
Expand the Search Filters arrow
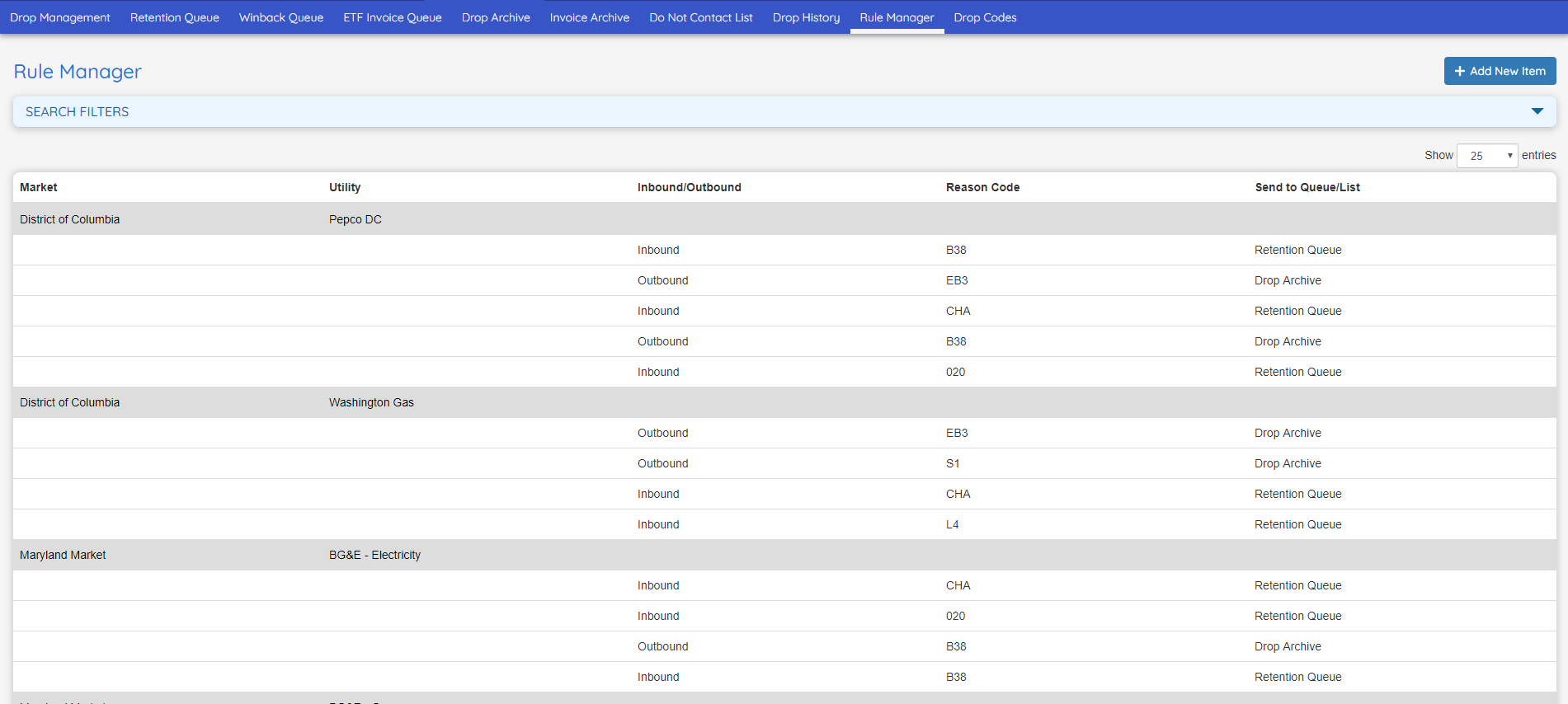click(x=1537, y=111)
